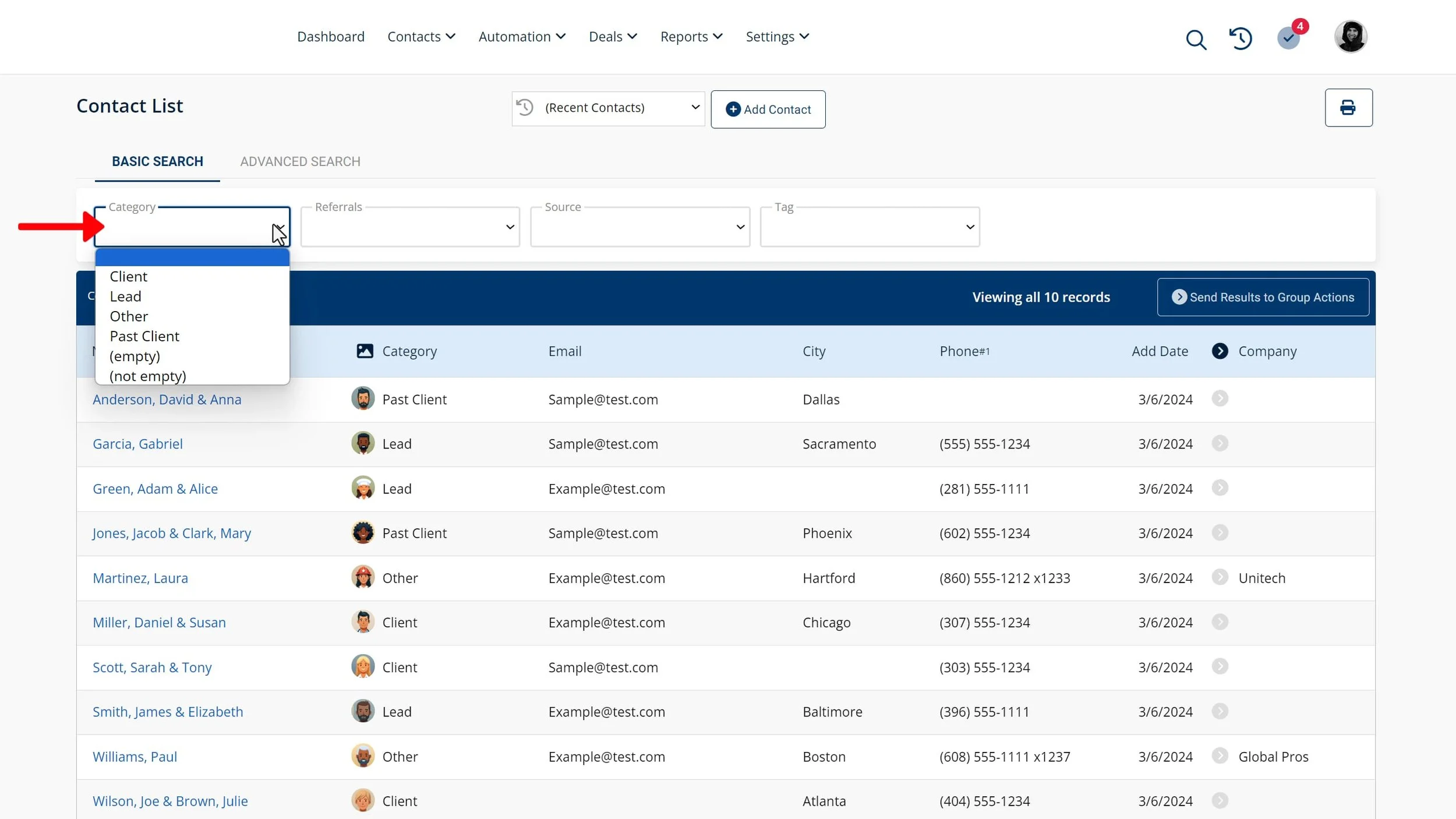Open the recent history clock icon
Image resolution: width=1456 pixels, height=819 pixels.
click(x=1241, y=38)
